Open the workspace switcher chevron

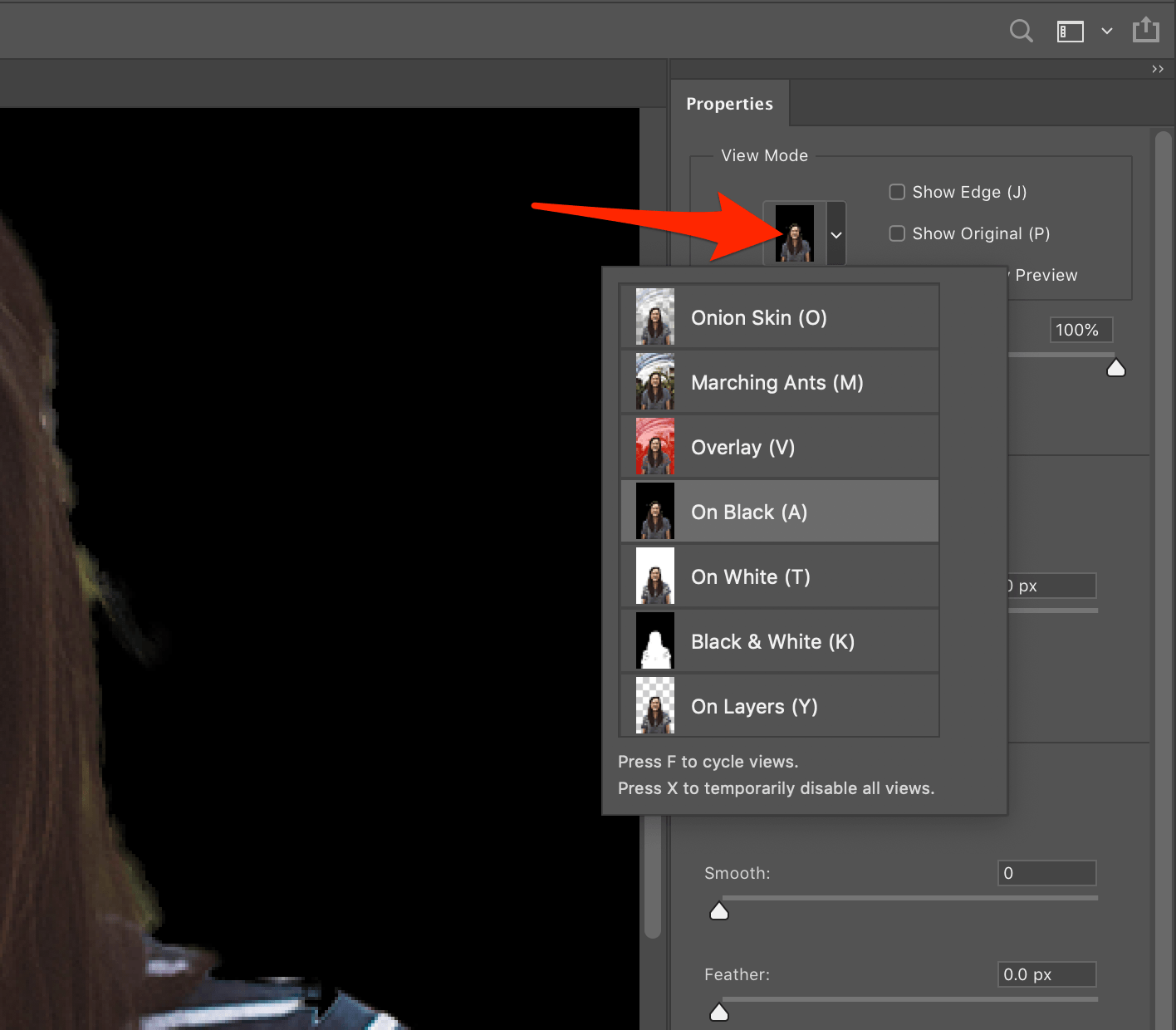point(1107,32)
